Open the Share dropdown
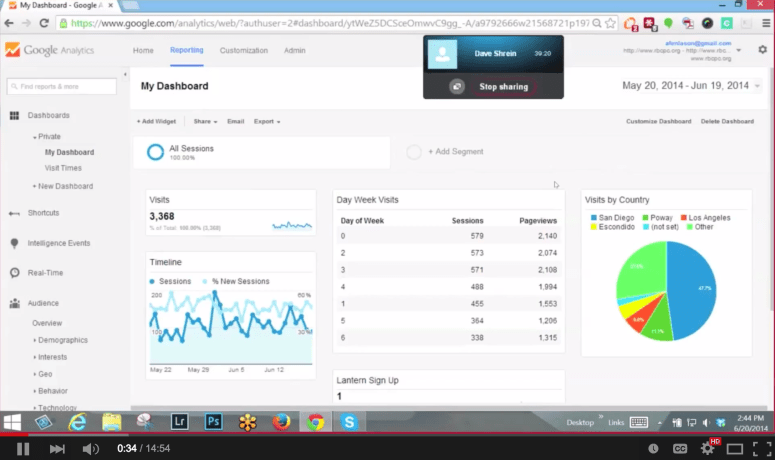 coord(205,122)
